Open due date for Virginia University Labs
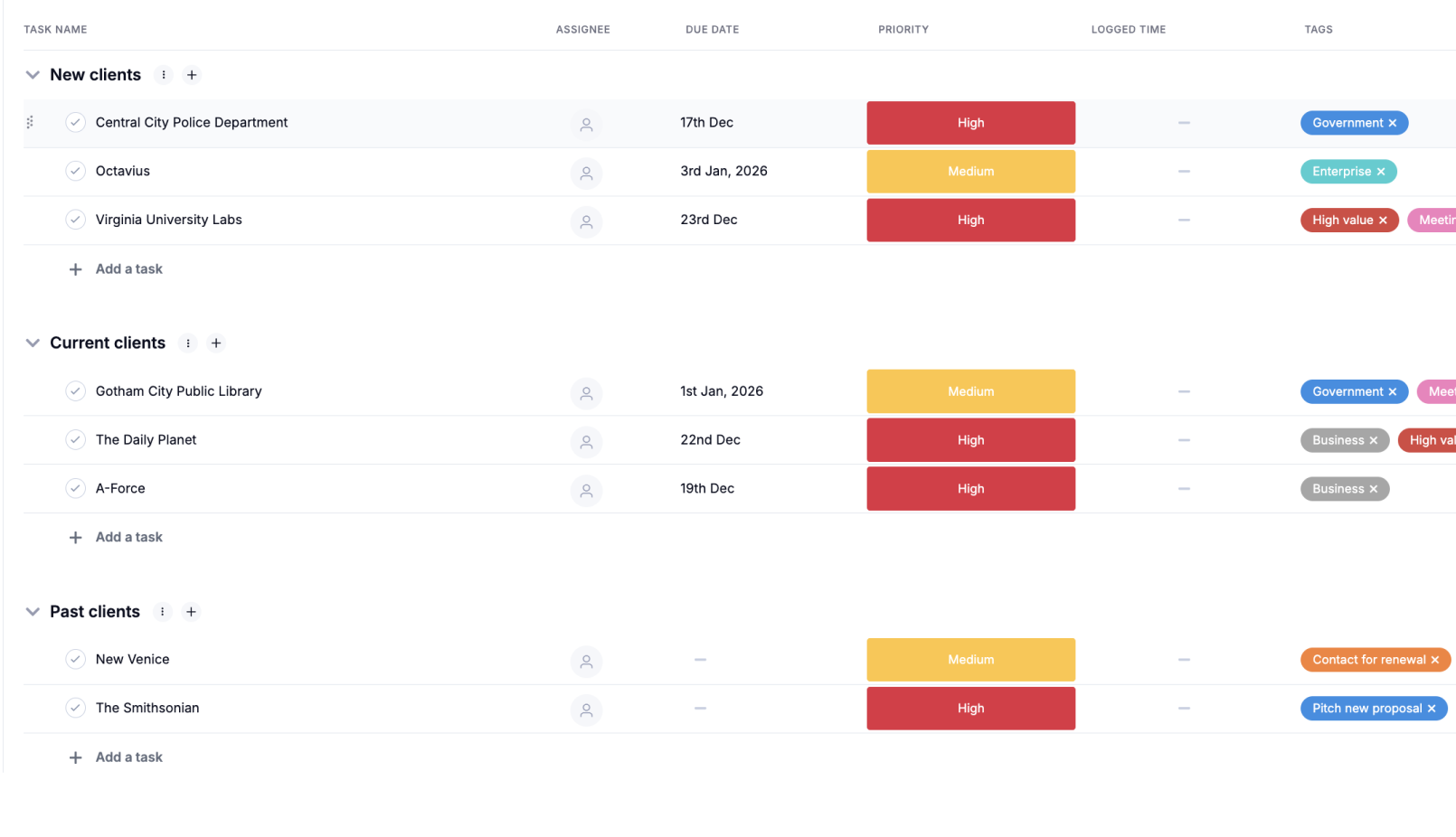 [708, 220]
